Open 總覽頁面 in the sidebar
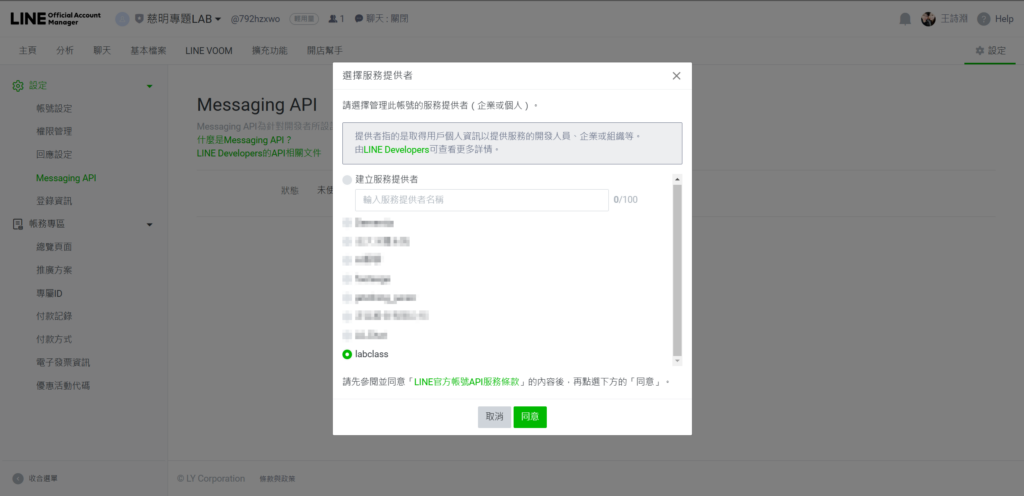Image resolution: width=1024 pixels, height=496 pixels. [x=54, y=247]
